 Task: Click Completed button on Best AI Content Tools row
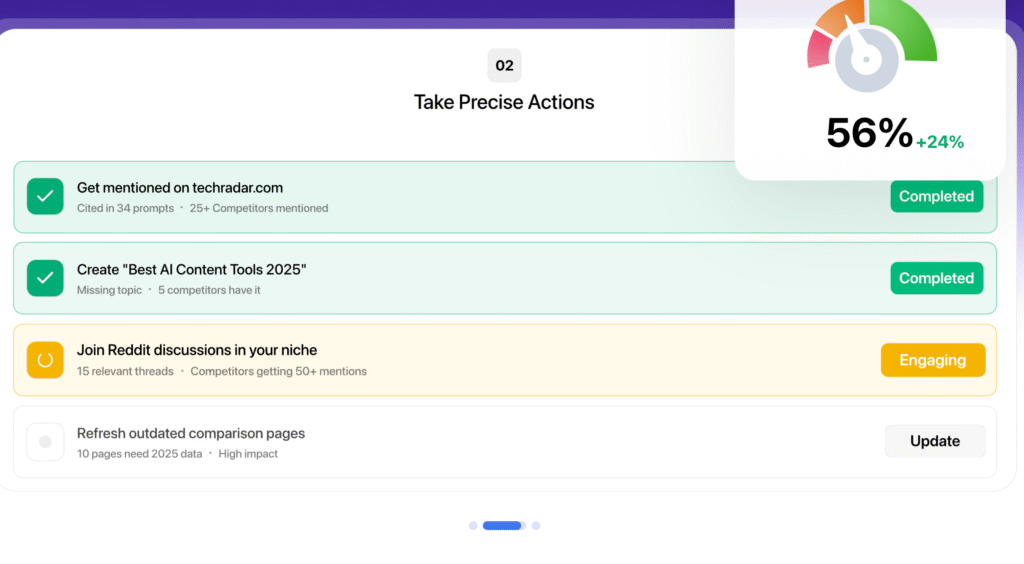pyautogui.click(x=936, y=278)
